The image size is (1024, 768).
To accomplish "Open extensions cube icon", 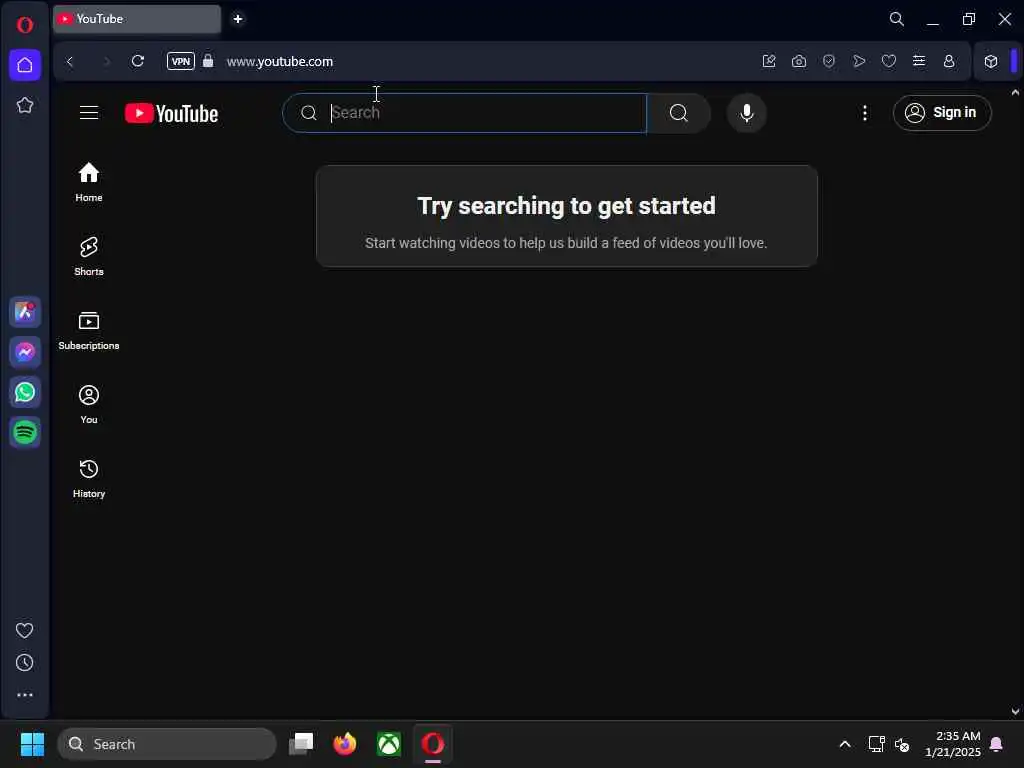I will pyautogui.click(x=991, y=61).
